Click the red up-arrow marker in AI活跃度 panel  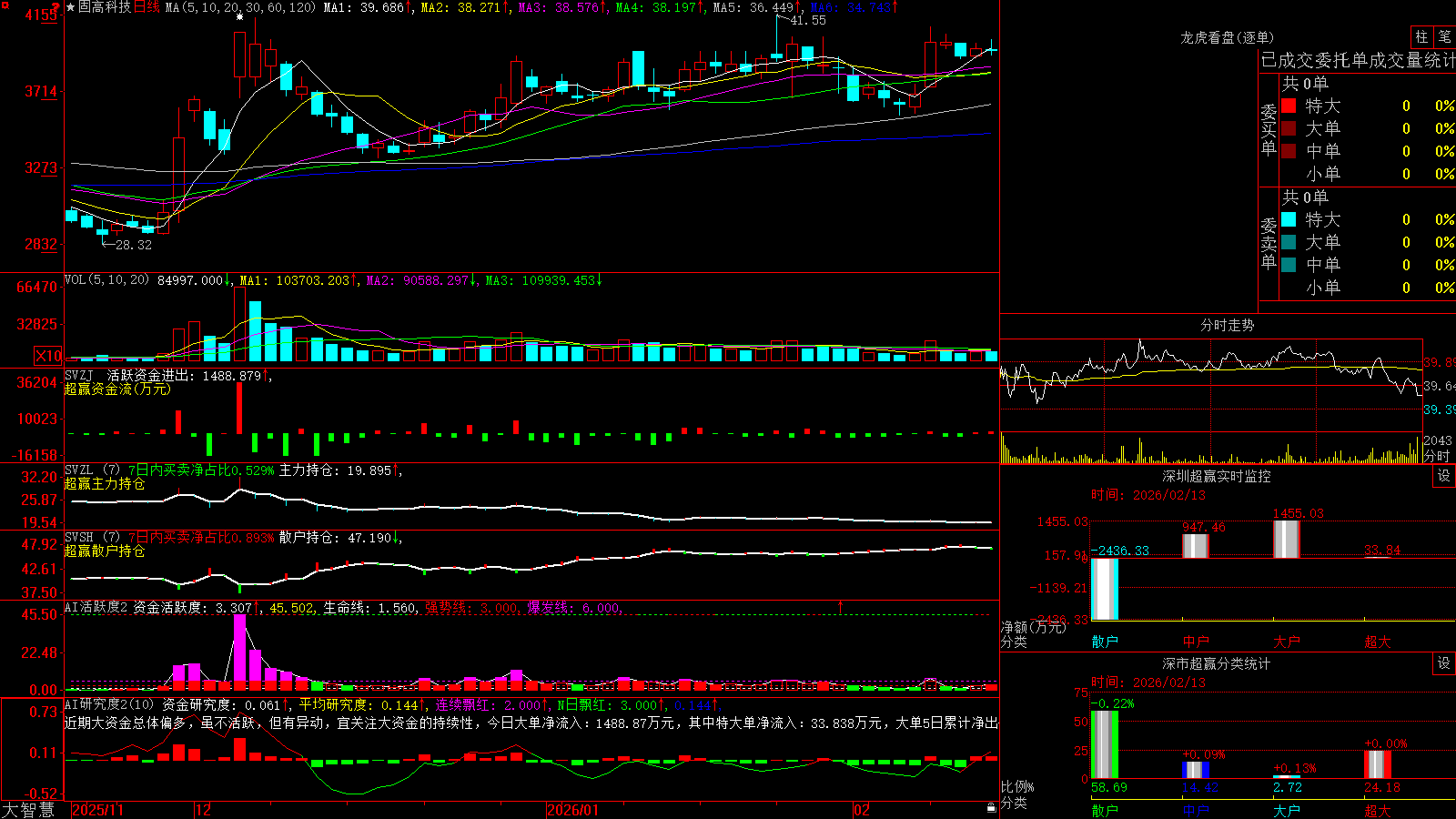(x=840, y=606)
